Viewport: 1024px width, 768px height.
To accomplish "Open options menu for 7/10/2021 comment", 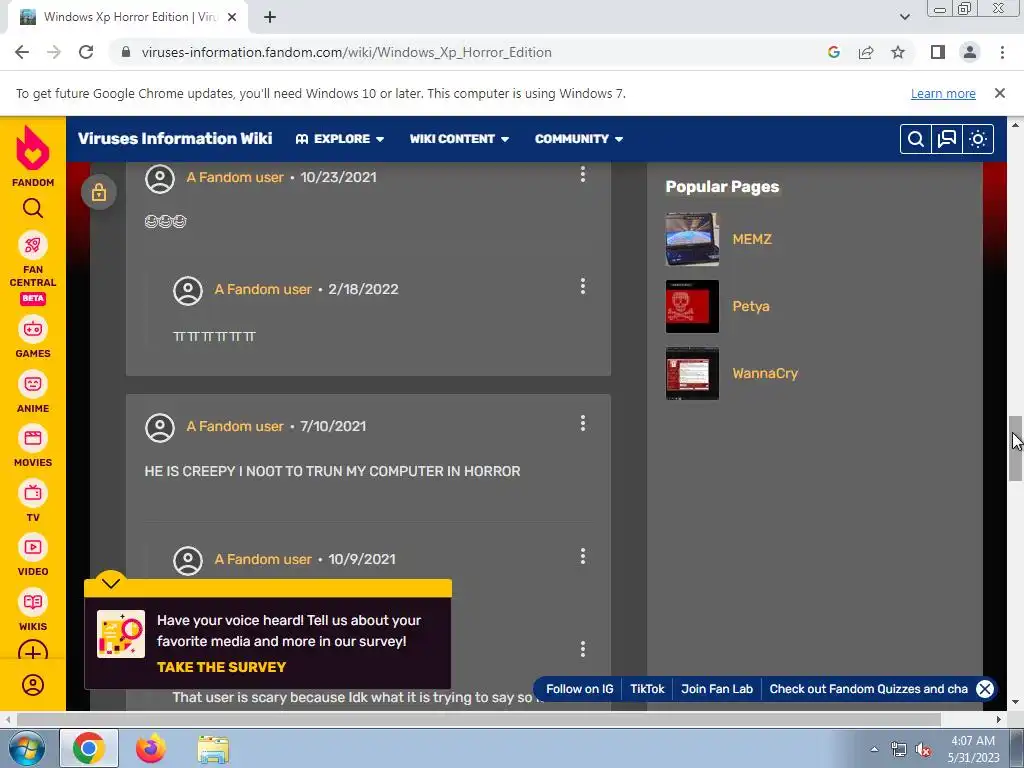I will (583, 424).
